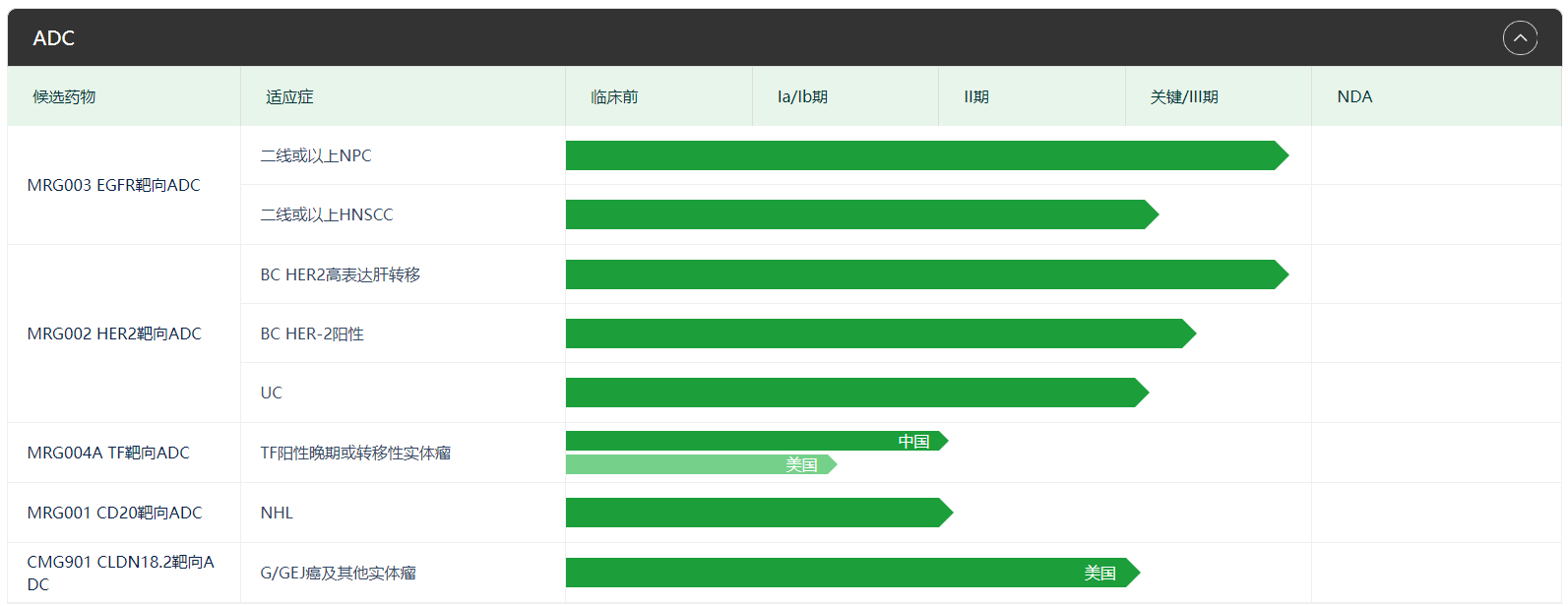Select the 临床前 stage column header
This screenshot has height=606, width=1568.
(614, 96)
